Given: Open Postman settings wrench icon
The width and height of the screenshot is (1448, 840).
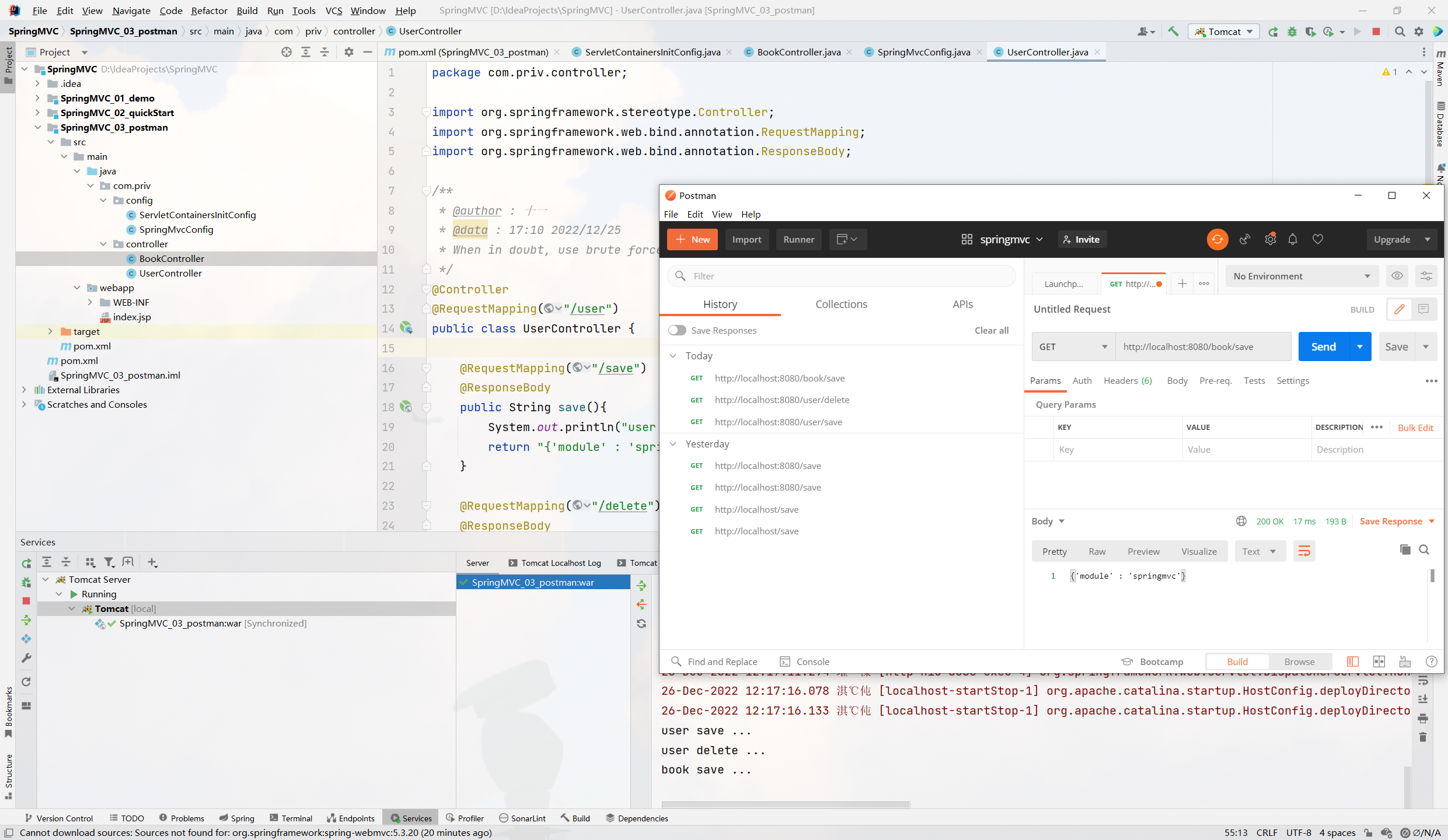Looking at the screenshot, I should click(x=1270, y=239).
